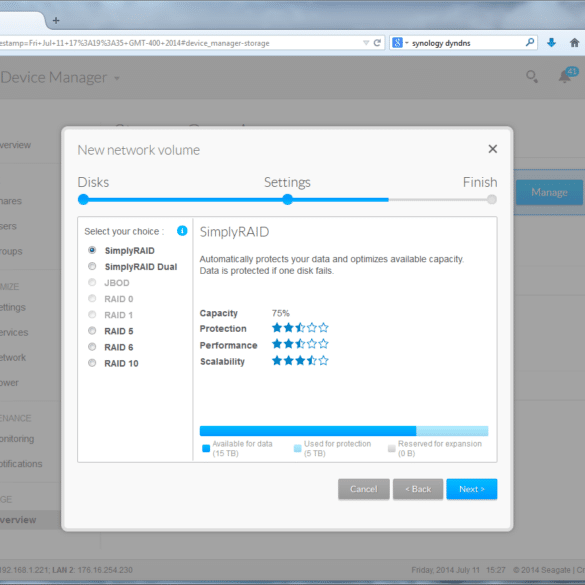585x585 pixels.
Task: Open a new browser tab with plus
Action: [x=56, y=21]
